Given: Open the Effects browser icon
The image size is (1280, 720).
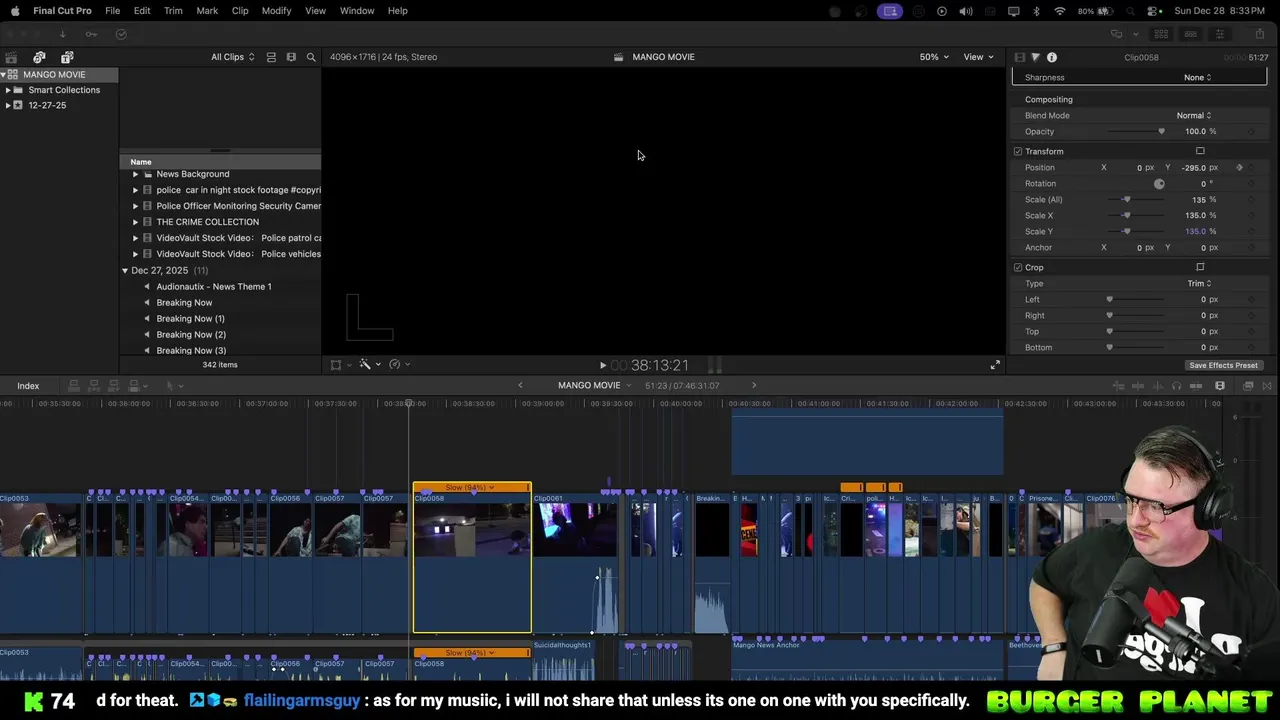Looking at the screenshot, I should [1248, 386].
